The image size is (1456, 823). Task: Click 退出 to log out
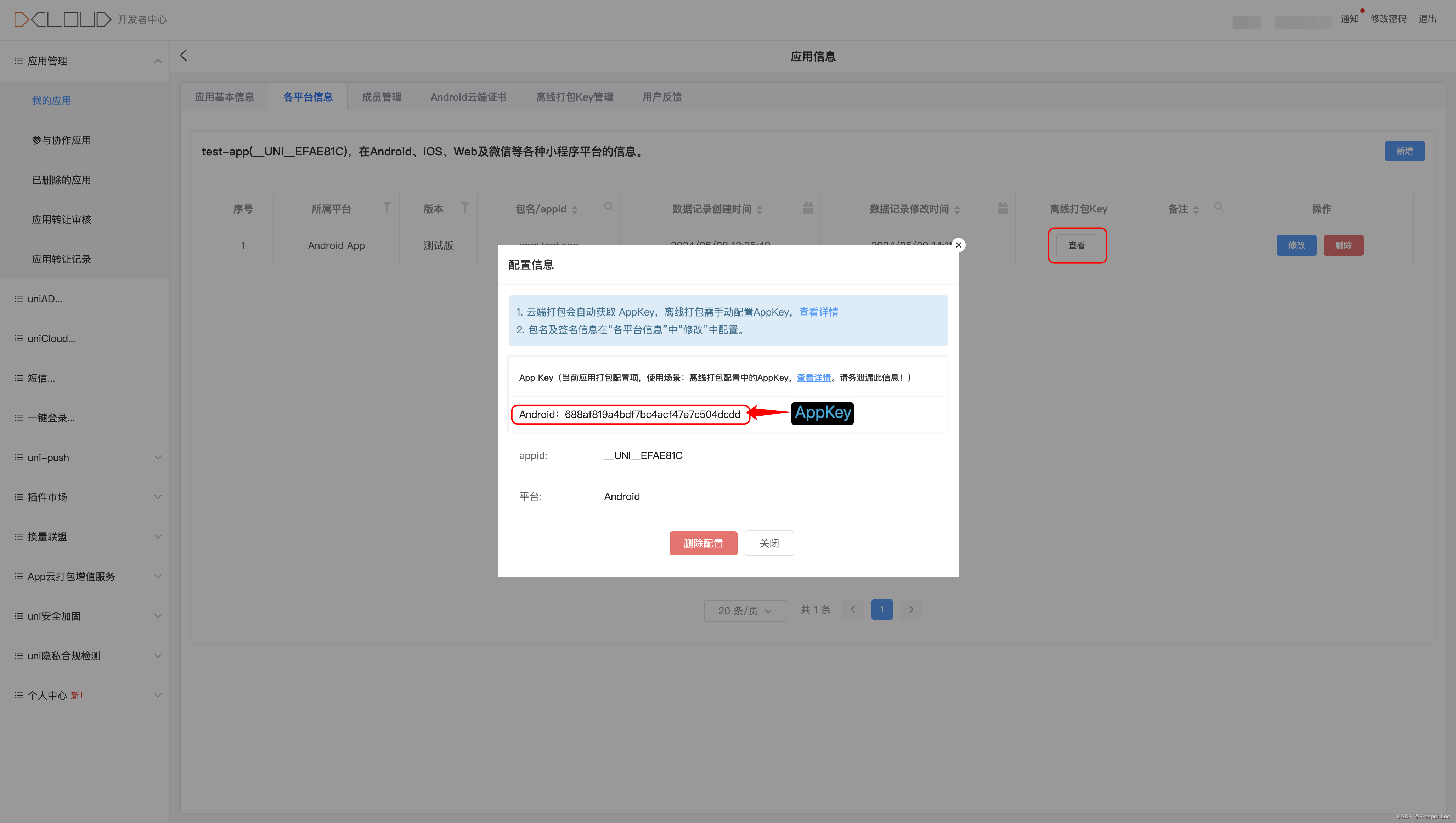(x=1427, y=19)
